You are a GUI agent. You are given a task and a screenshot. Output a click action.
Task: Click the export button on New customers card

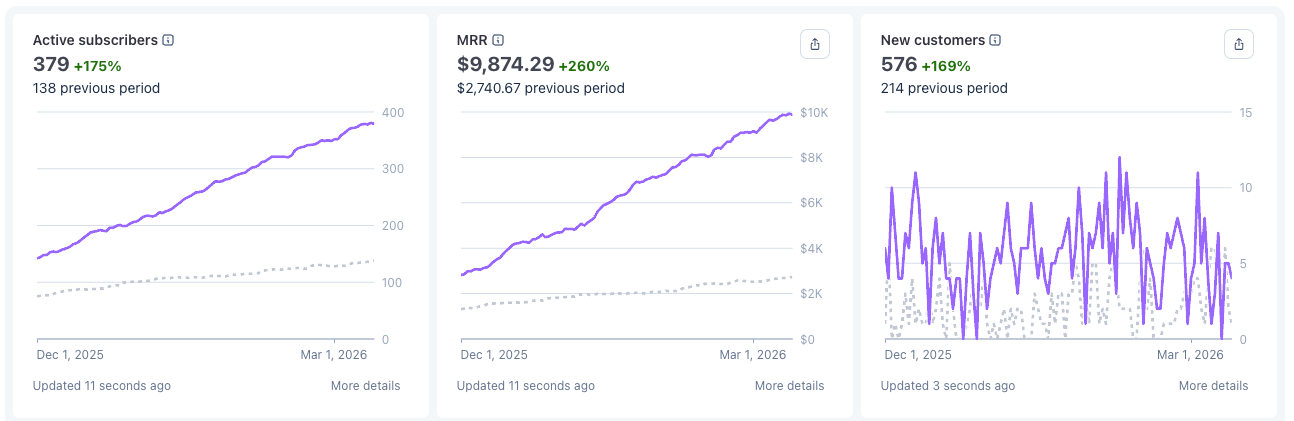tap(1239, 44)
